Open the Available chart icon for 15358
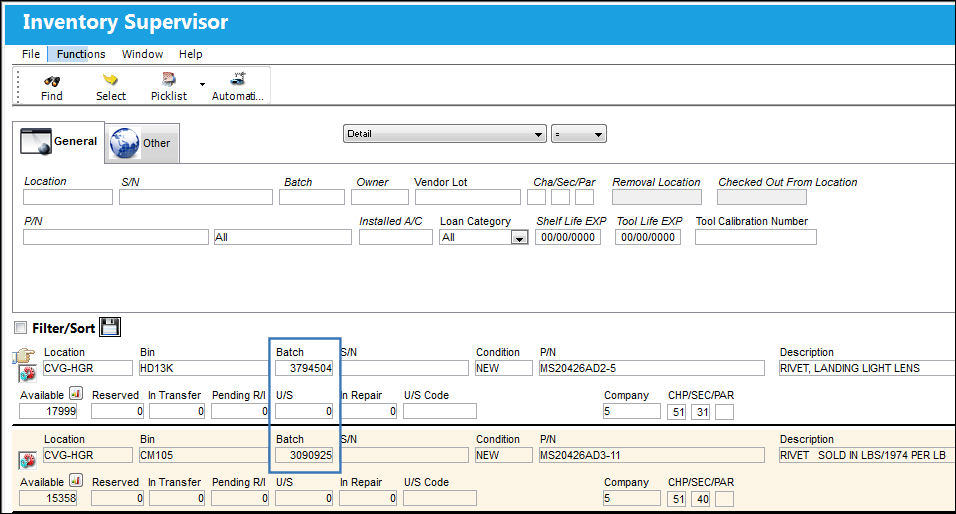The height and width of the screenshot is (514, 956). (76, 480)
